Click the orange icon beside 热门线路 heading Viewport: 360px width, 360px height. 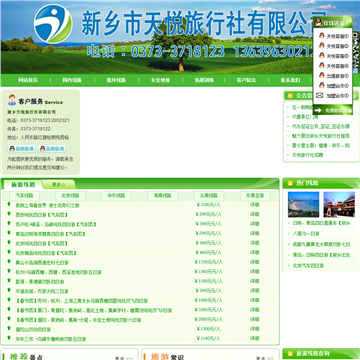tap(290, 183)
